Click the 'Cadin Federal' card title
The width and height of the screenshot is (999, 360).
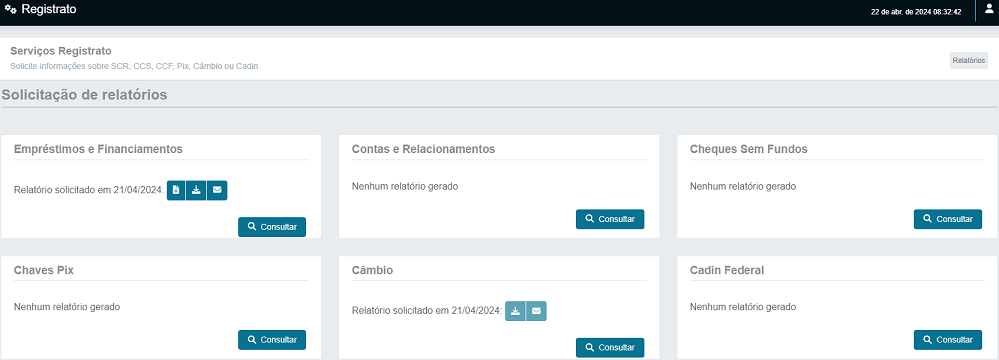pyautogui.click(x=727, y=270)
